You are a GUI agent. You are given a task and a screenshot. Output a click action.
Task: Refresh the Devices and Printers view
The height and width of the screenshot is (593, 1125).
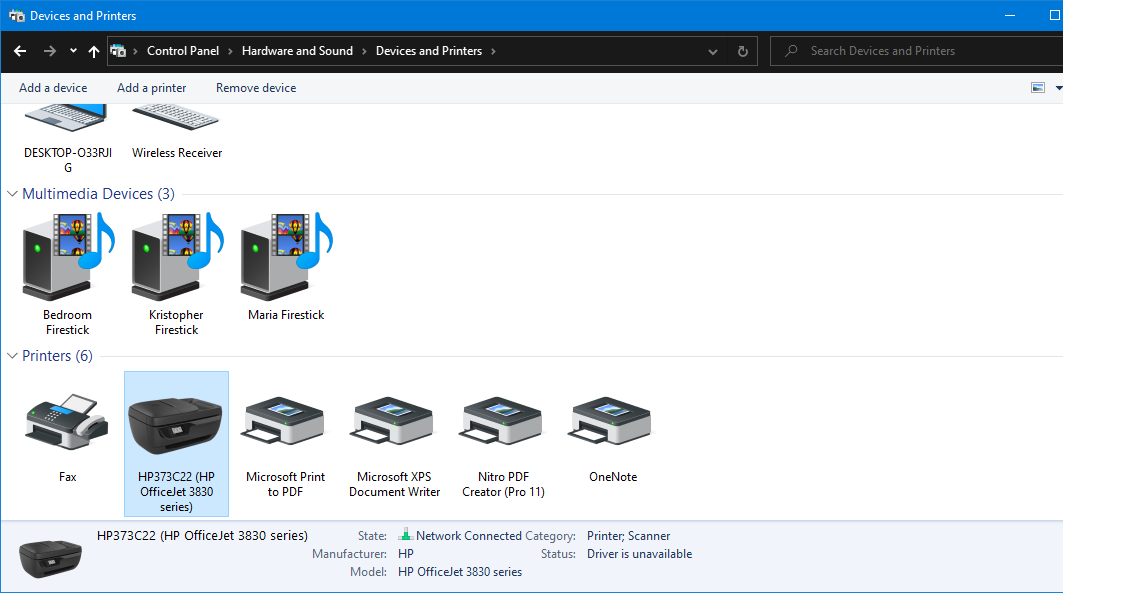click(x=743, y=51)
